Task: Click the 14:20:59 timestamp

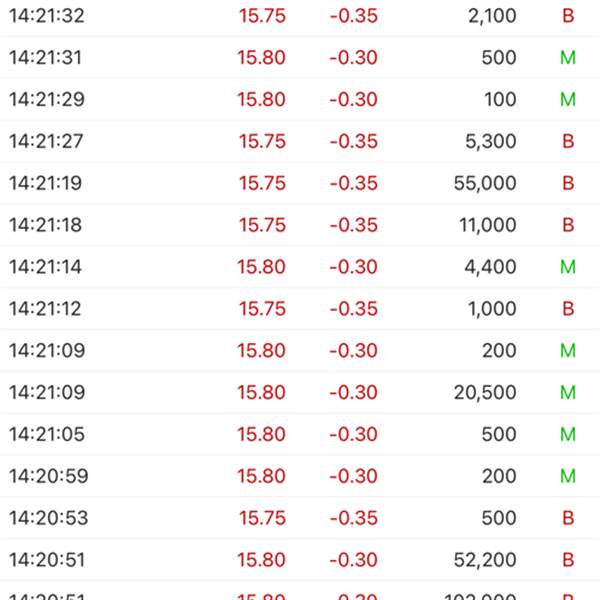Action: pyautogui.click(x=49, y=476)
